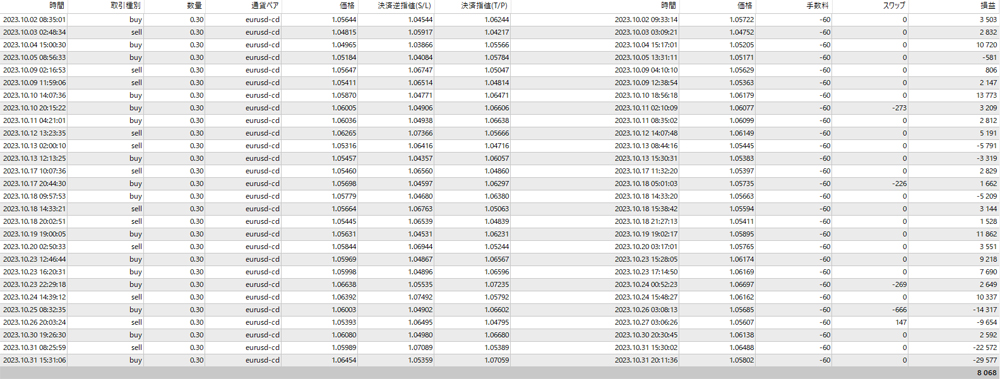Click the 数量 column header
The width and height of the screenshot is (1000, 379).
pyautogui.click(x=174, y=6)
